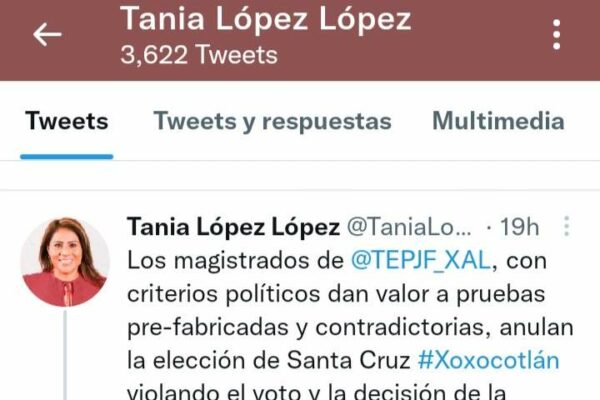Tap Tania López López's profile picture
This screenshot has width=600, height=400.
click(x=65, y=262)
